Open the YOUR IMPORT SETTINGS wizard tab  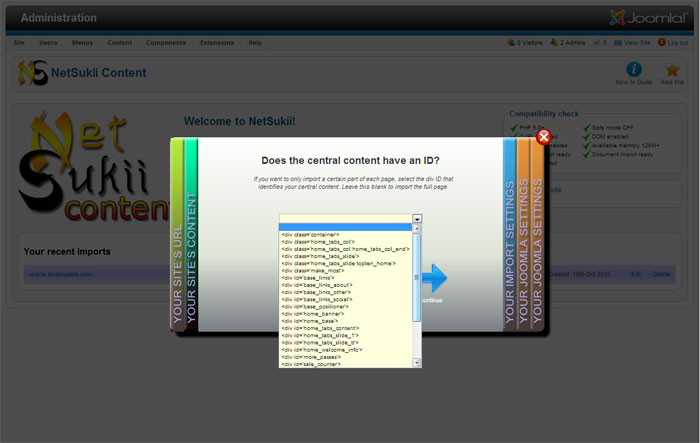[509, 234]
